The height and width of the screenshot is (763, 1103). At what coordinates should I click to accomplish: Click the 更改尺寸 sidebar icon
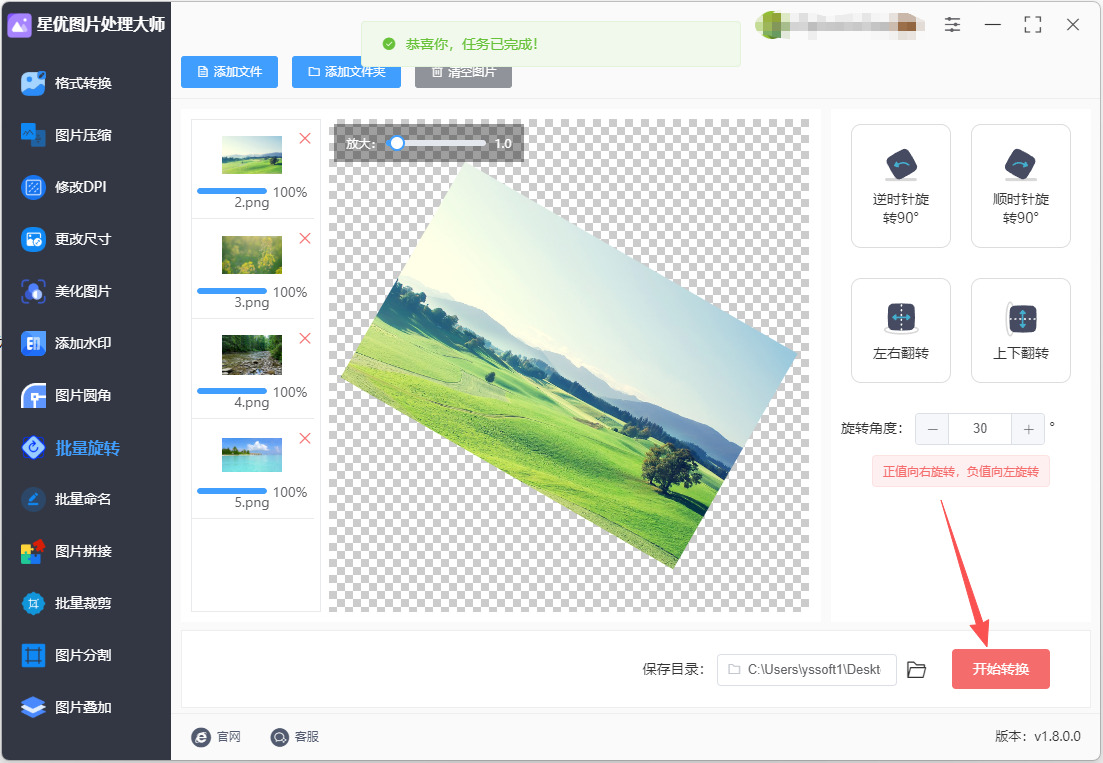coord(33,239)
